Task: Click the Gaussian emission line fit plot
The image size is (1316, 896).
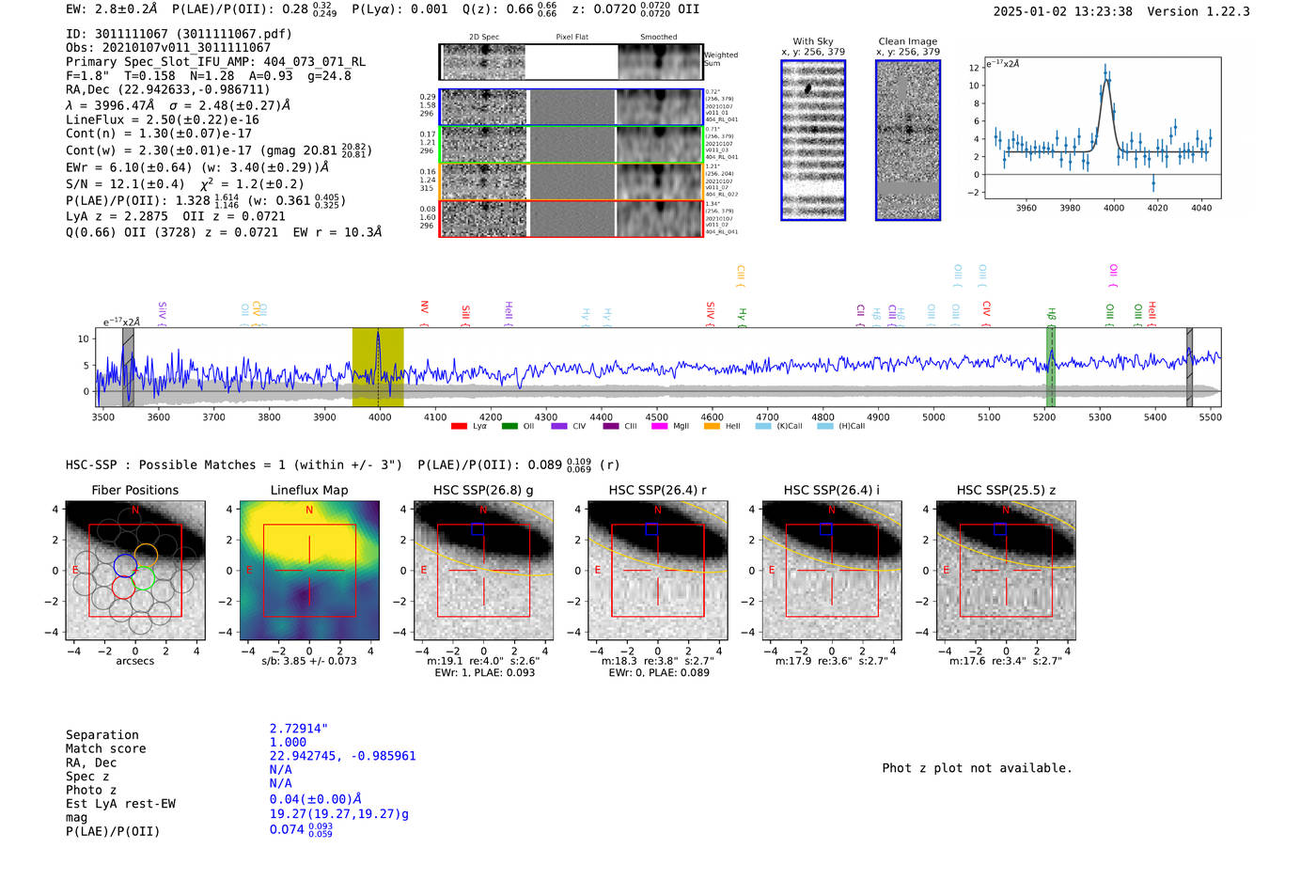Action: point(1102,128)
